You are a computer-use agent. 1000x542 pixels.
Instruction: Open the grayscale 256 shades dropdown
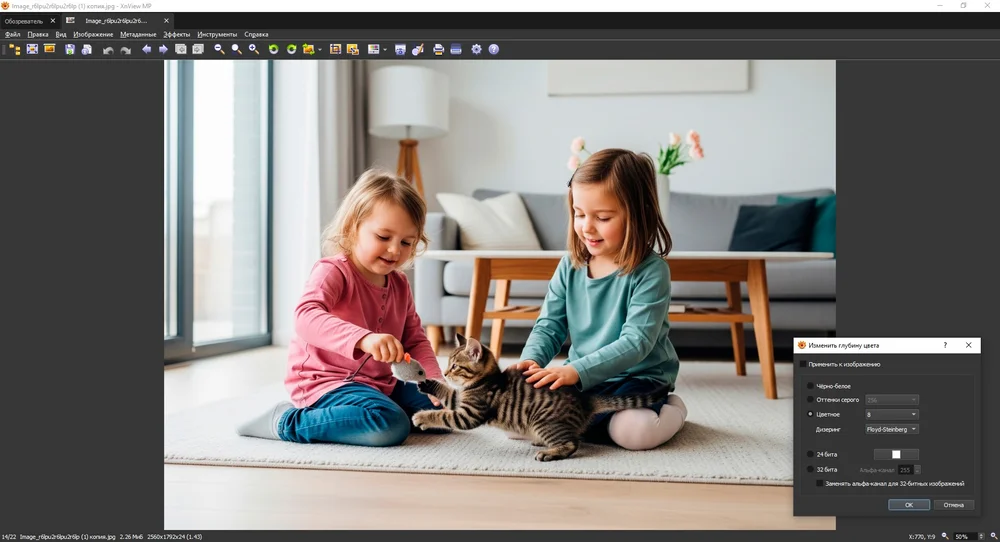[892, 400]
